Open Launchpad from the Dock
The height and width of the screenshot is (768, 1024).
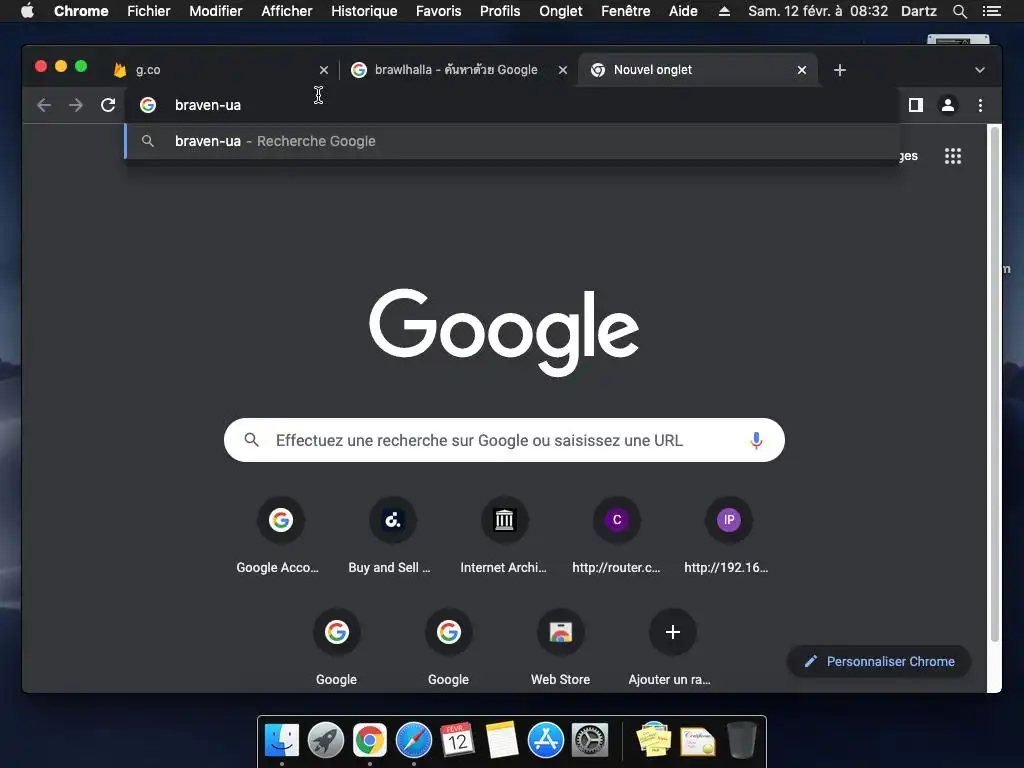(326, 741)
